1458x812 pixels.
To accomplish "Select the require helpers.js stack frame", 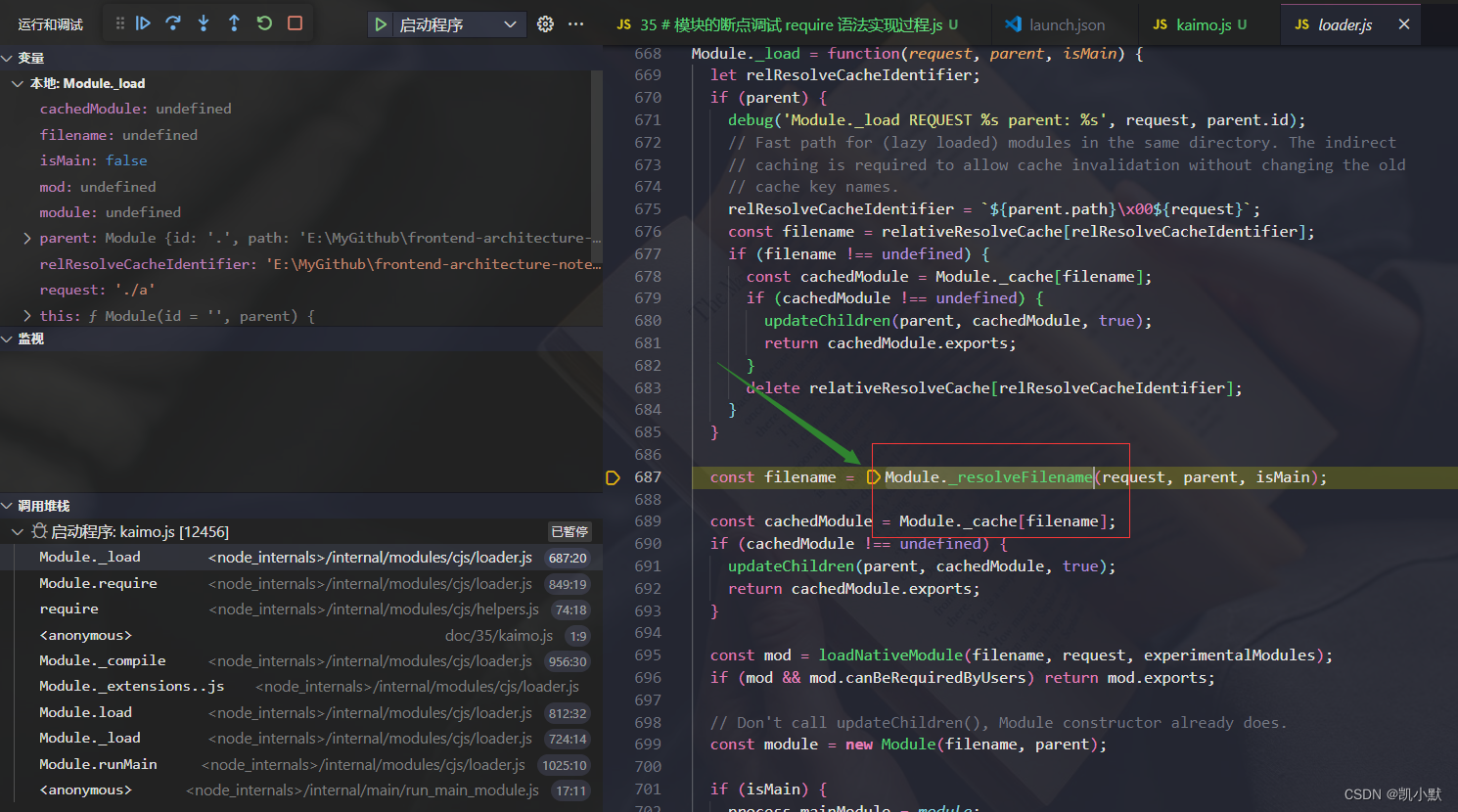I will click(x=301, y=609).
